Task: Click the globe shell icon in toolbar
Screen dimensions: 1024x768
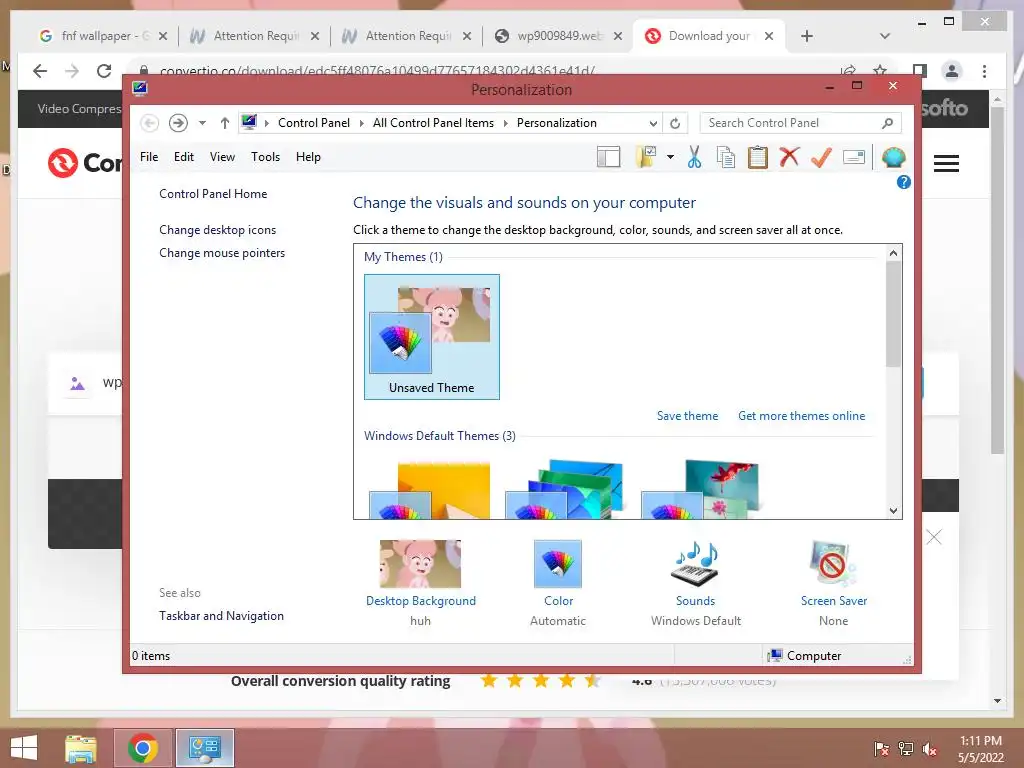Action: click(893, 157)
